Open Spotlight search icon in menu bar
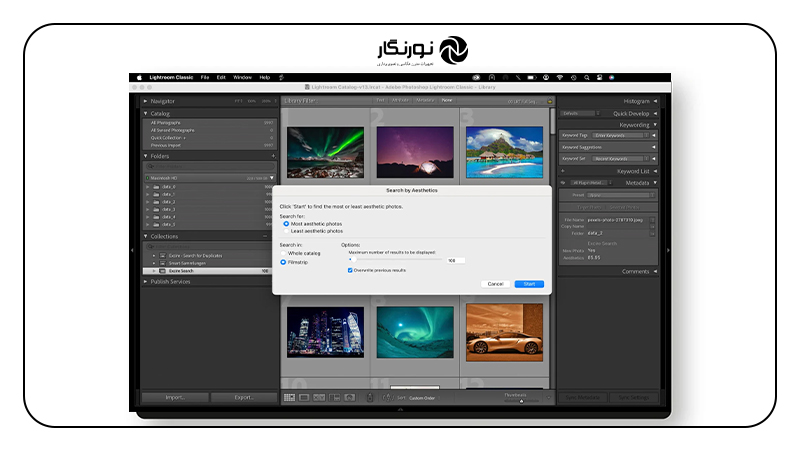The height and width of the screenshot is (450, 800). coord(587,78)
